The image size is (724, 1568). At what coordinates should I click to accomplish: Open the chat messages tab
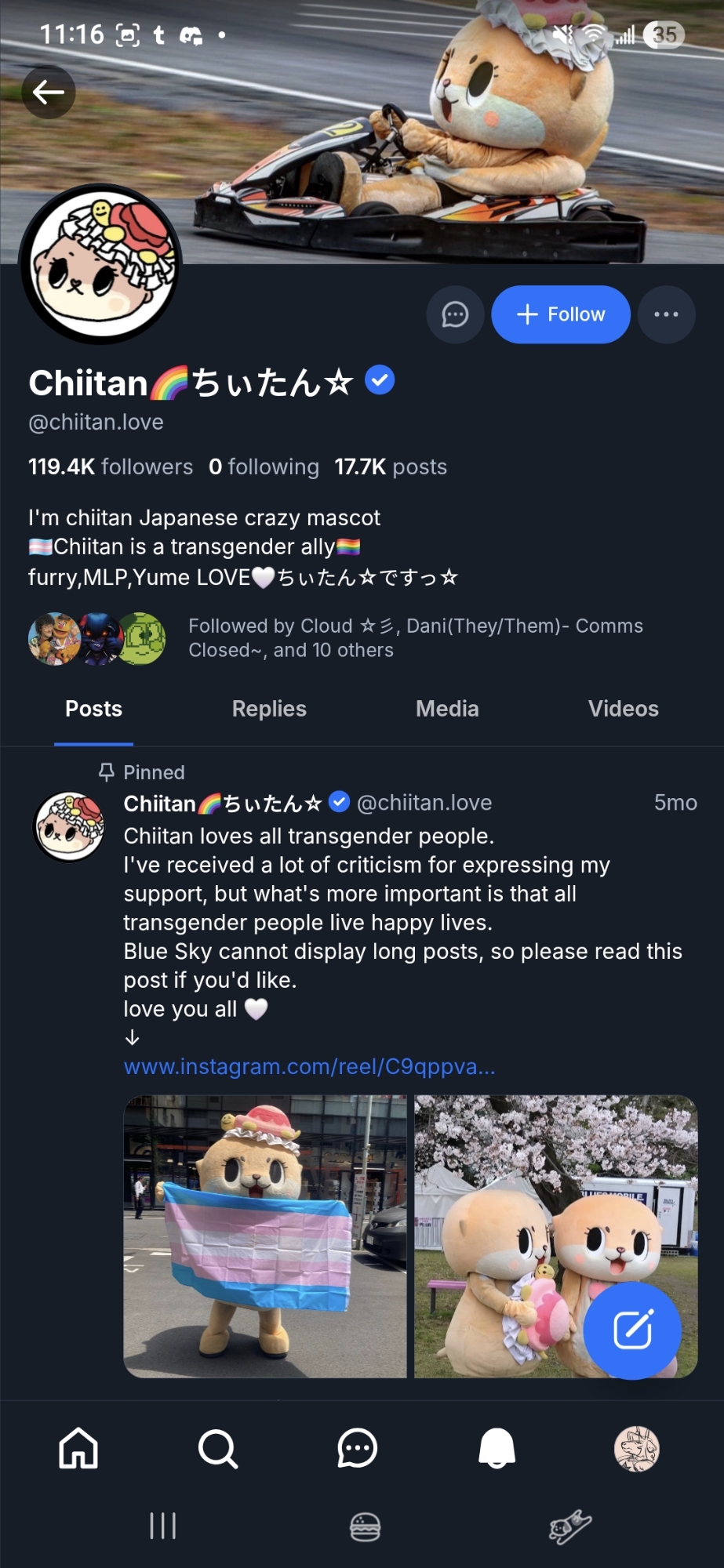click(357, 1448)
